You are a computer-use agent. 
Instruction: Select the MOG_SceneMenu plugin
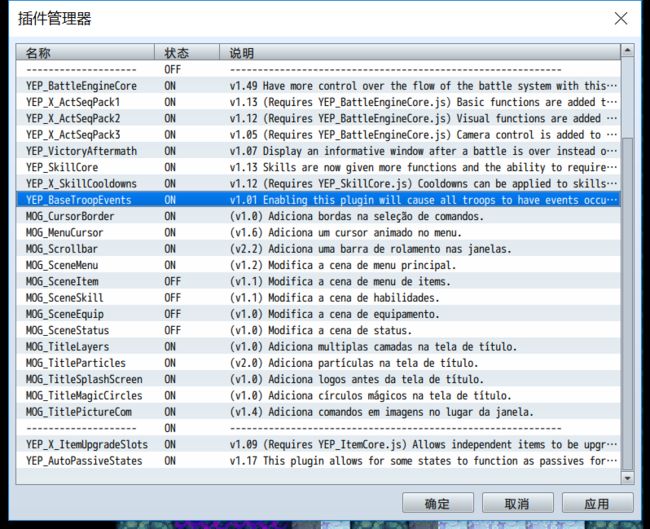point(318,265)
